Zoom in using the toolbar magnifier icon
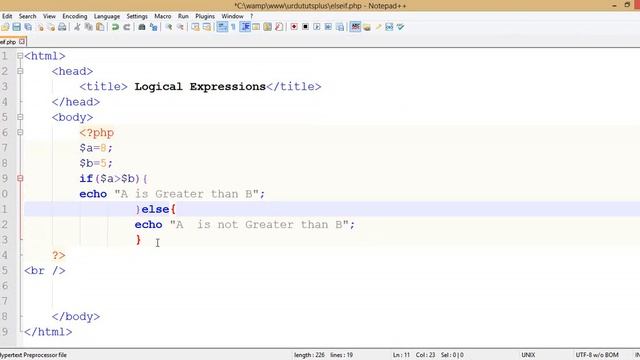 click(169, 27)
